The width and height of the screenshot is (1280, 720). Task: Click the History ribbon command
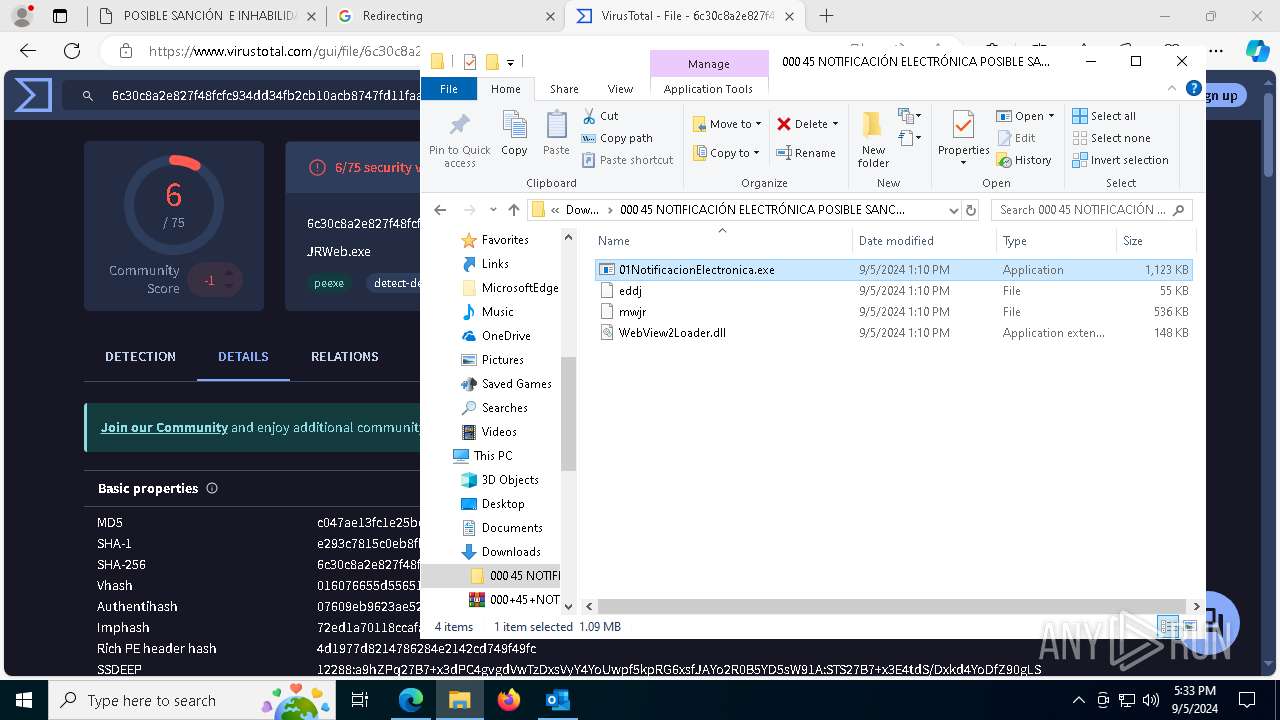click(1024, 160)
